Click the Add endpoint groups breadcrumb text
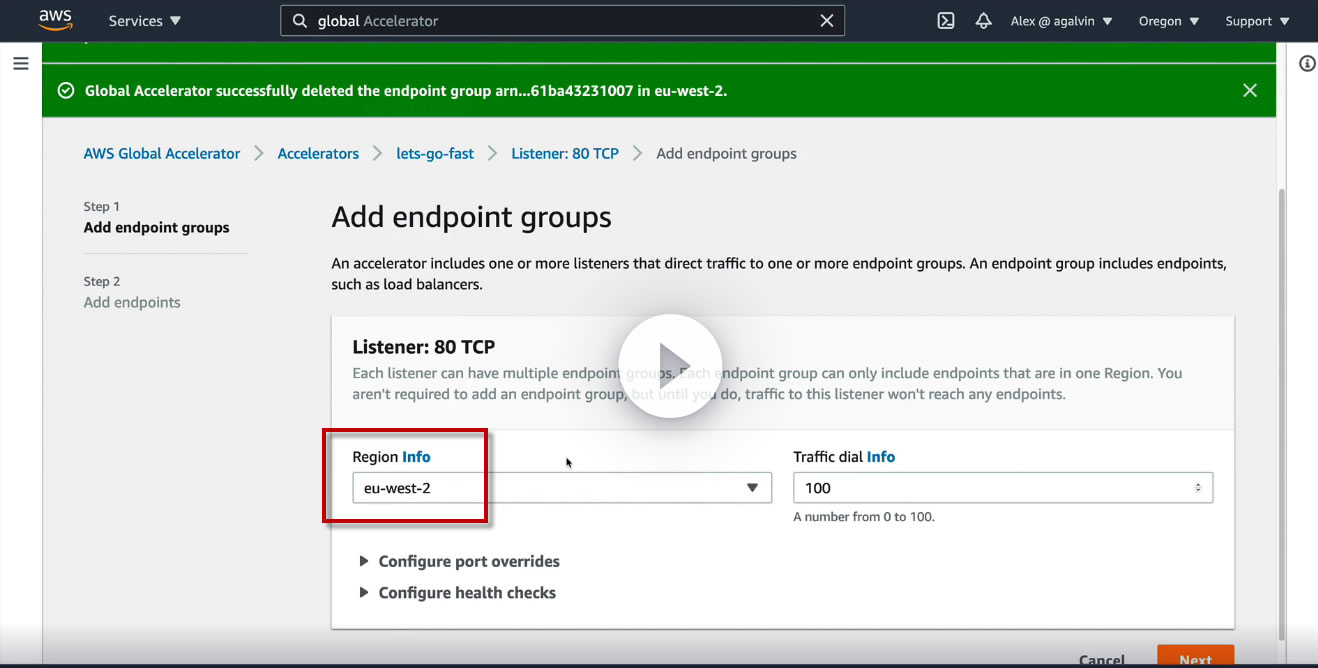This screenshot has height=668, width=1318. [x=726, y=154]
